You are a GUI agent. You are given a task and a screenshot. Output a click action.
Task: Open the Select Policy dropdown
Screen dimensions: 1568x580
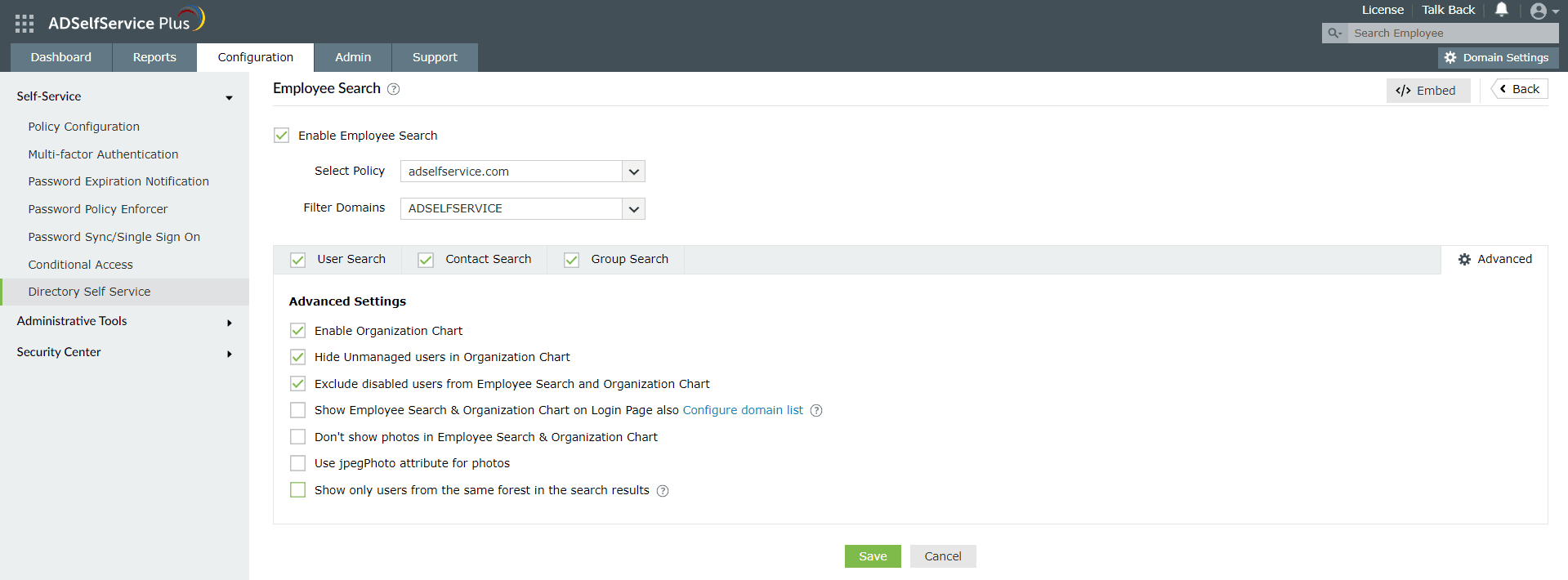pos(633,172)
